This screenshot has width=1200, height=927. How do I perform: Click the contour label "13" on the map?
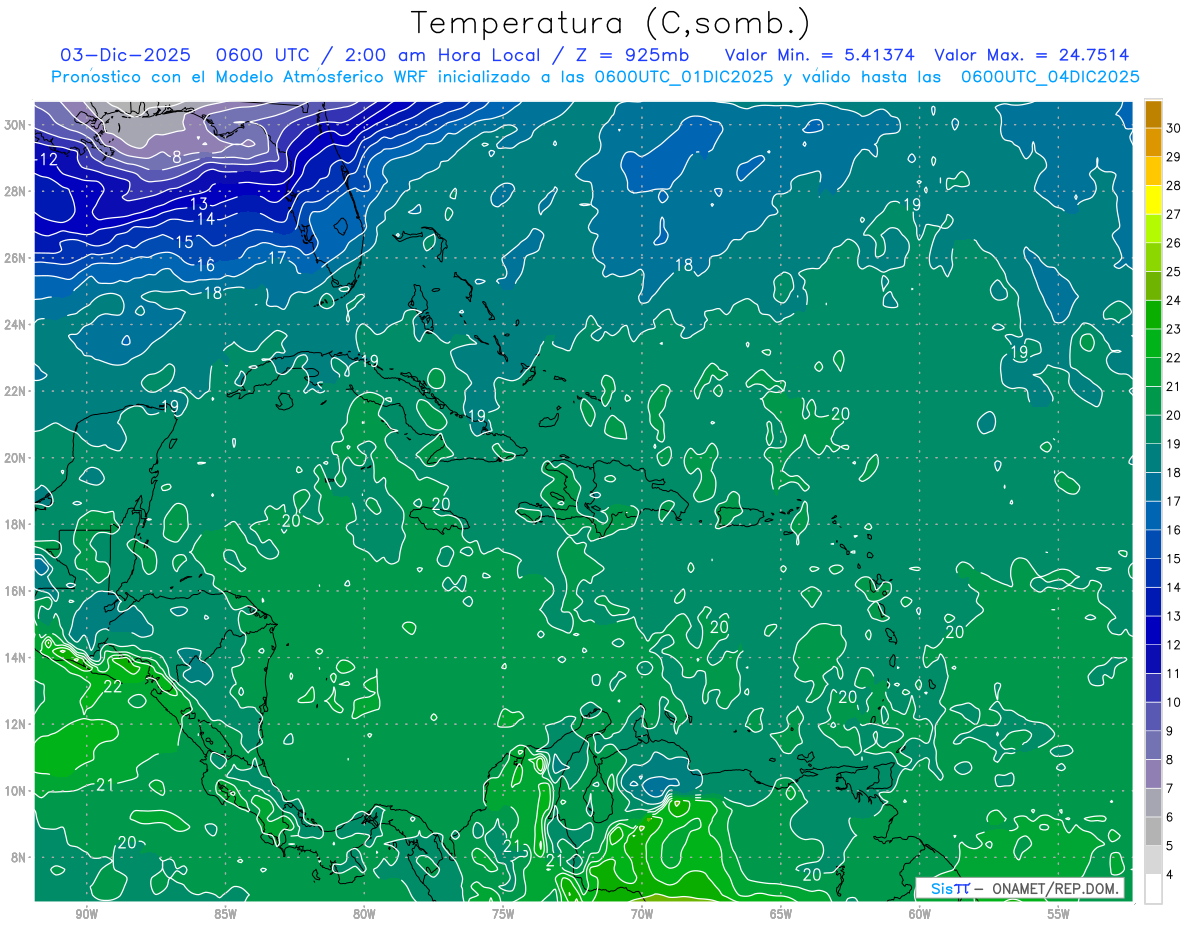click(x=199, y=204)
